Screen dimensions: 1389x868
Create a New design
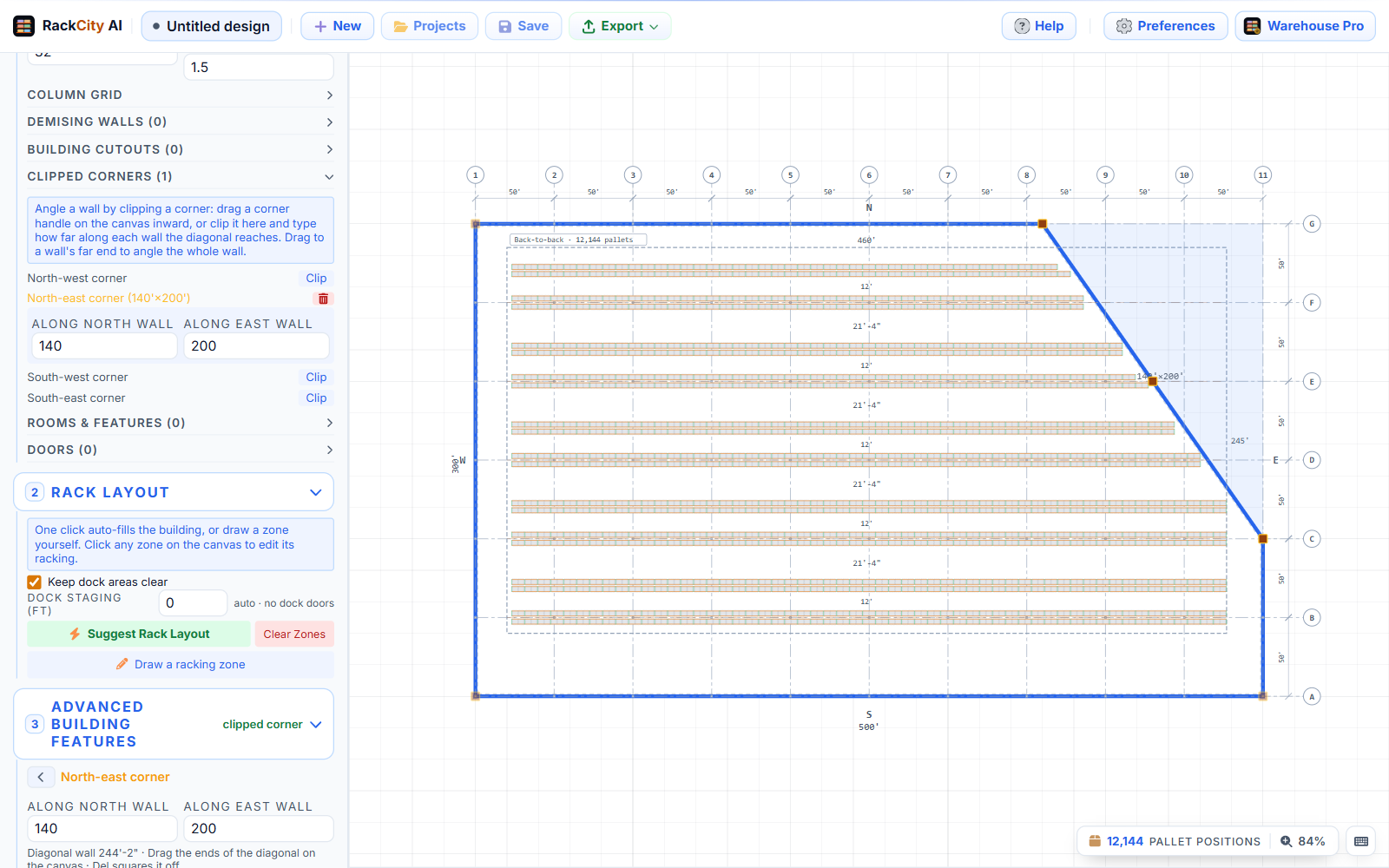click(x=338, y=26)
